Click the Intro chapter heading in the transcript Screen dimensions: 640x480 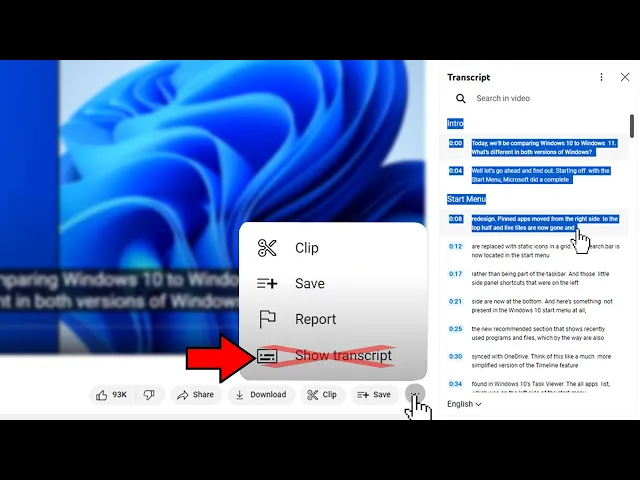[x=455, y=124]
